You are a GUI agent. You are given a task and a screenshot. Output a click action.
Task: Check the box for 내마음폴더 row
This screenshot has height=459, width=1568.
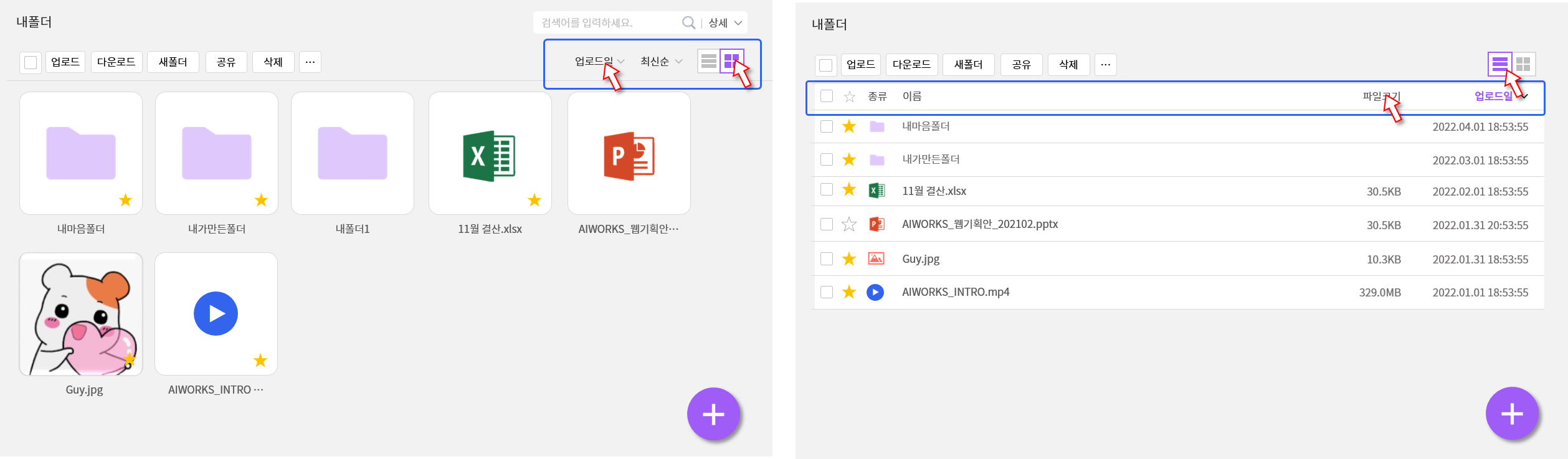(827, 126)
